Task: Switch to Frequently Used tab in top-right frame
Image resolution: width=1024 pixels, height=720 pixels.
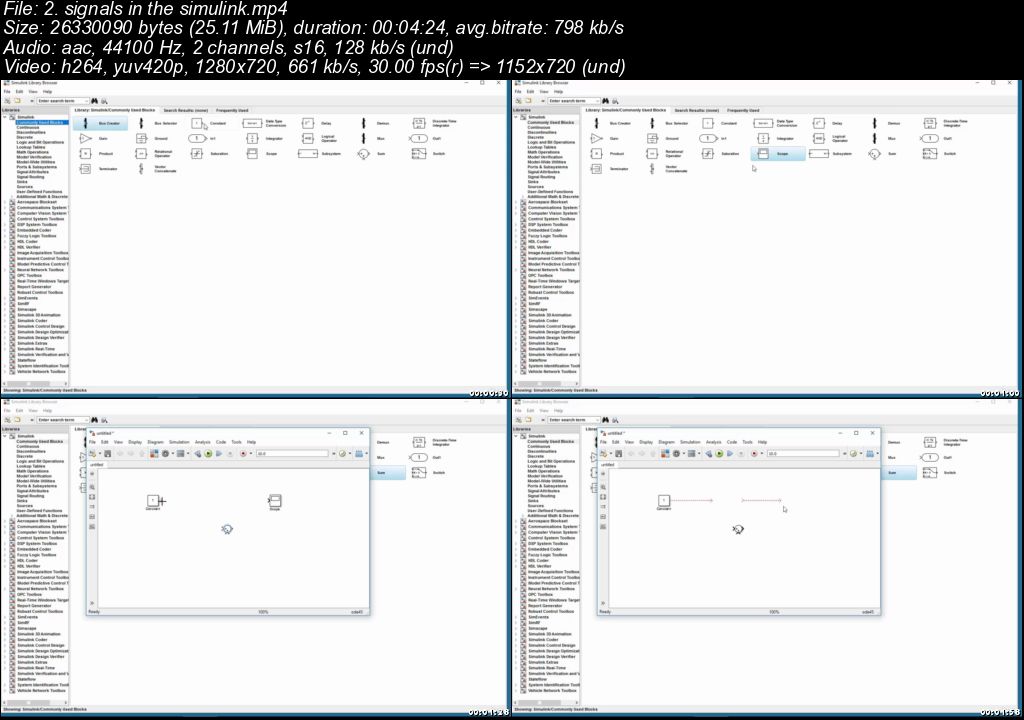Action: tap(743, 110)
